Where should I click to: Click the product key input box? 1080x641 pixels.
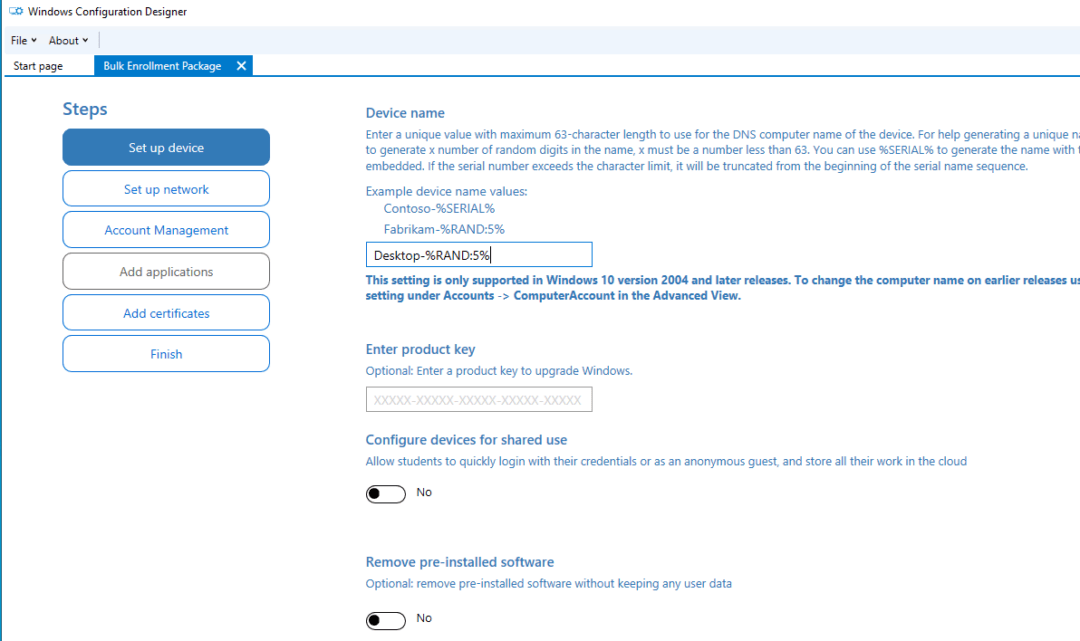click(478, 399)
